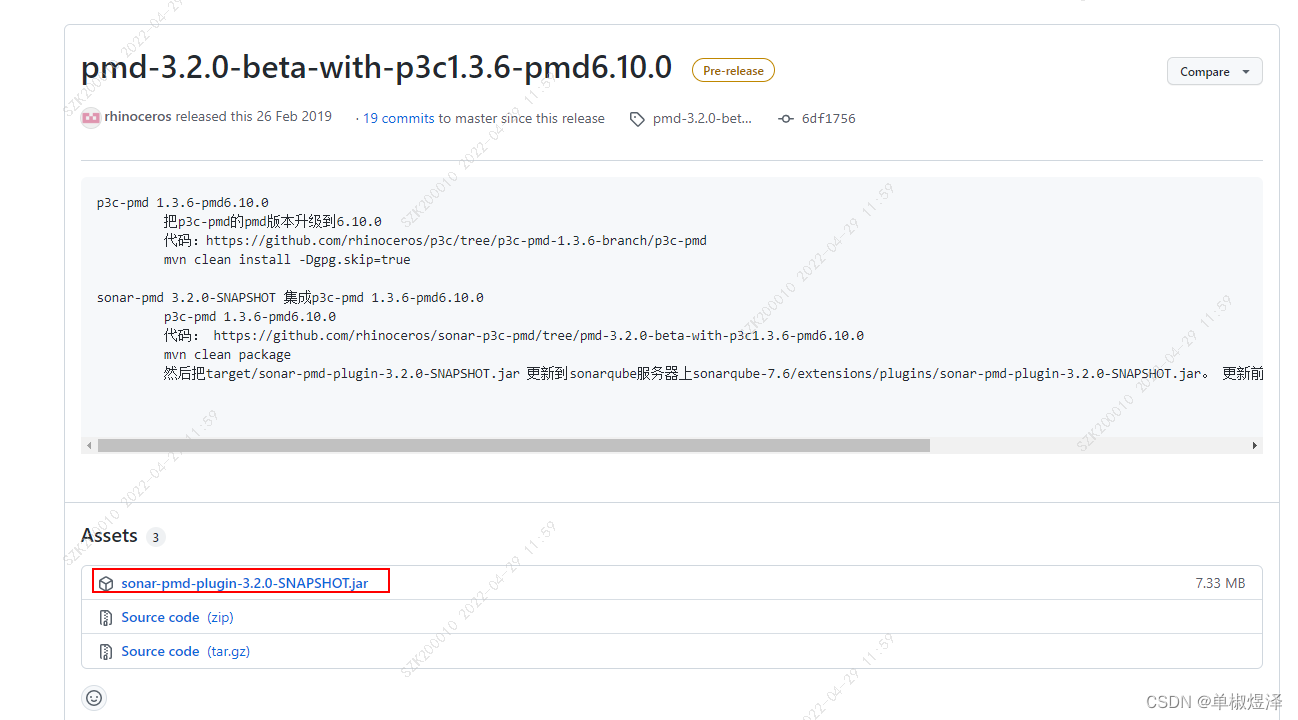Click package icon beside sonar-pmd-plugin jar
This screenshot has height=720, width=1298.
(106, 584)
